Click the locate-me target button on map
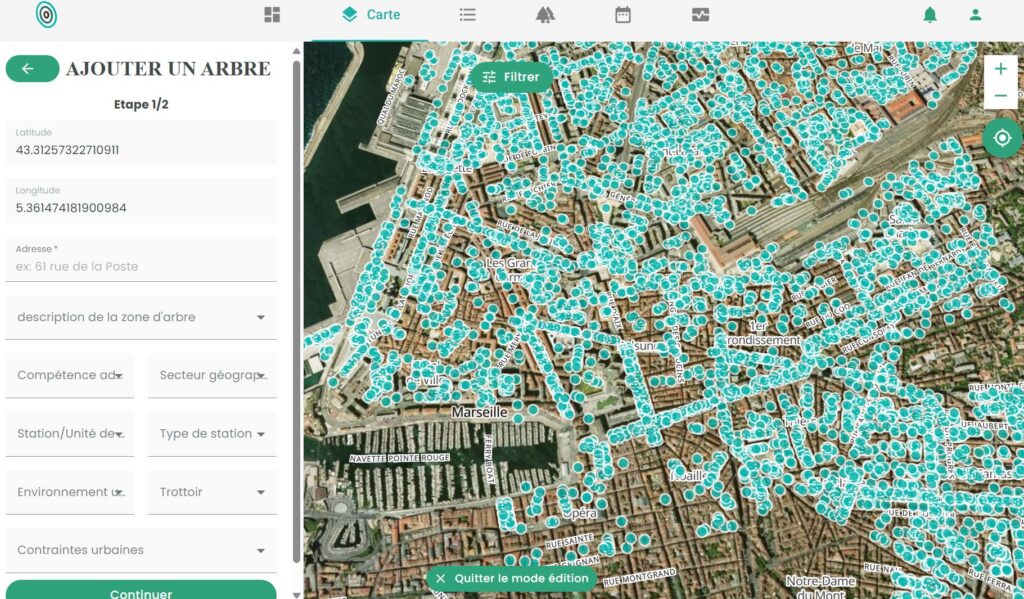 tap(1002, 138)
